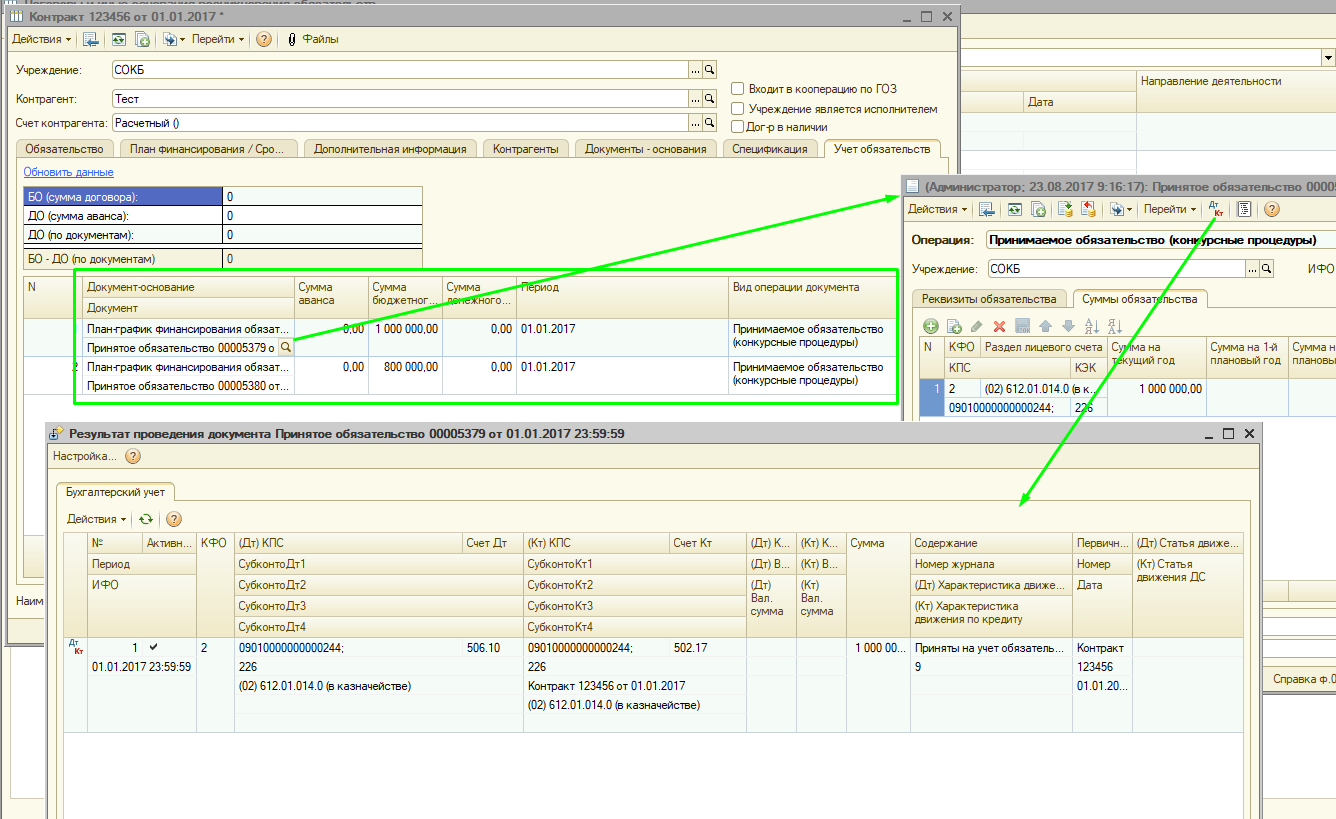The image size is (1336, 819).
Task: Open the Реквизиты обязательства tab
Action: (988, 299)
